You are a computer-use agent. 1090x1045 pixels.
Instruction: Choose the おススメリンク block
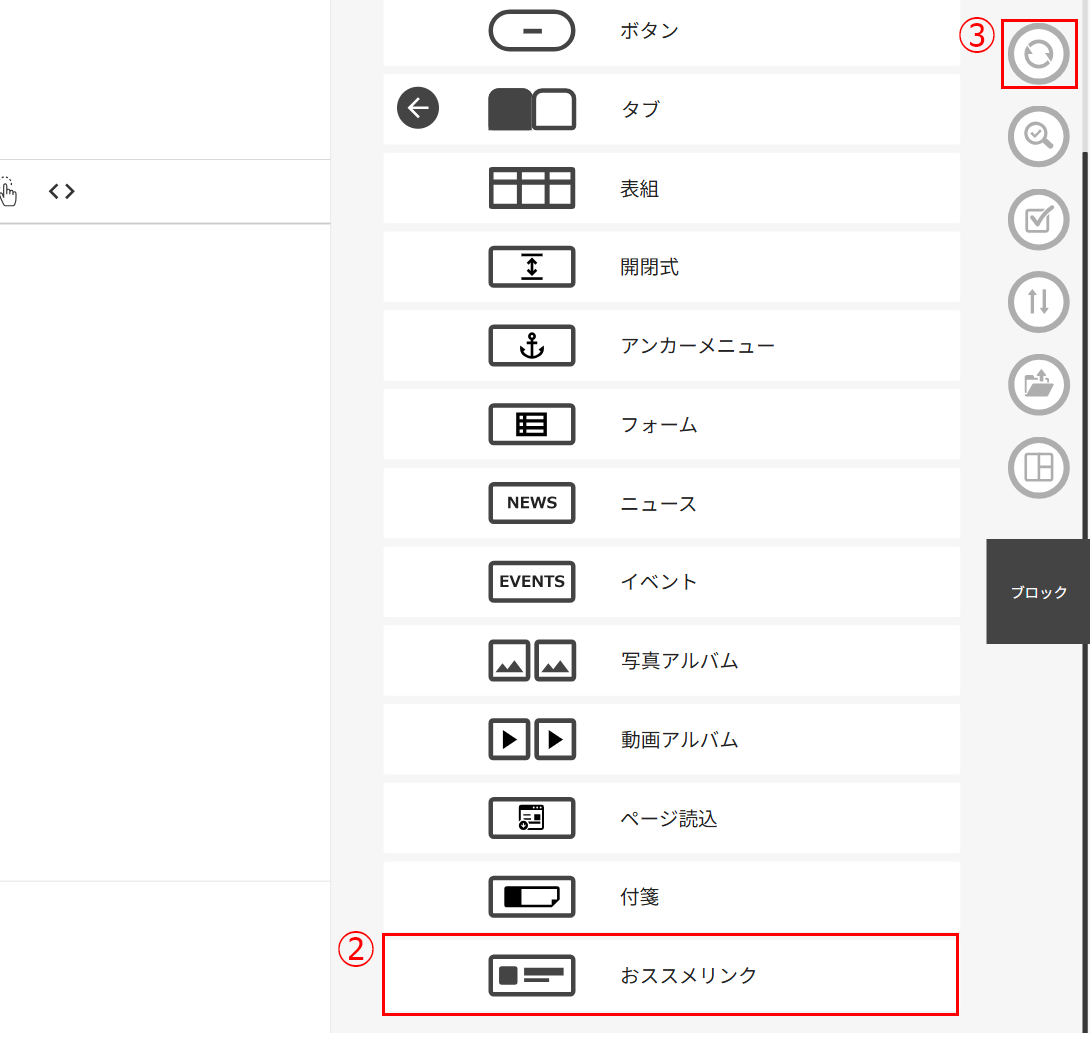671,975
